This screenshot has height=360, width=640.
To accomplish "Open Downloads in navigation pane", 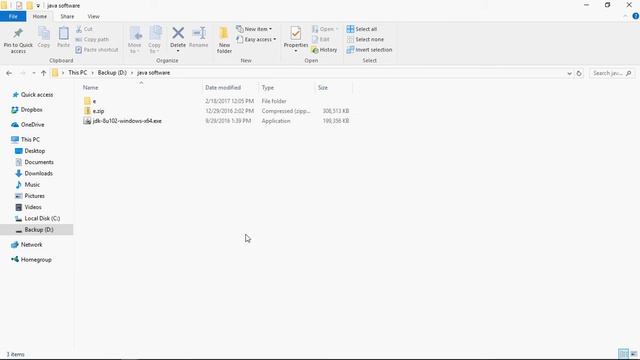I will tap(38, 173).
